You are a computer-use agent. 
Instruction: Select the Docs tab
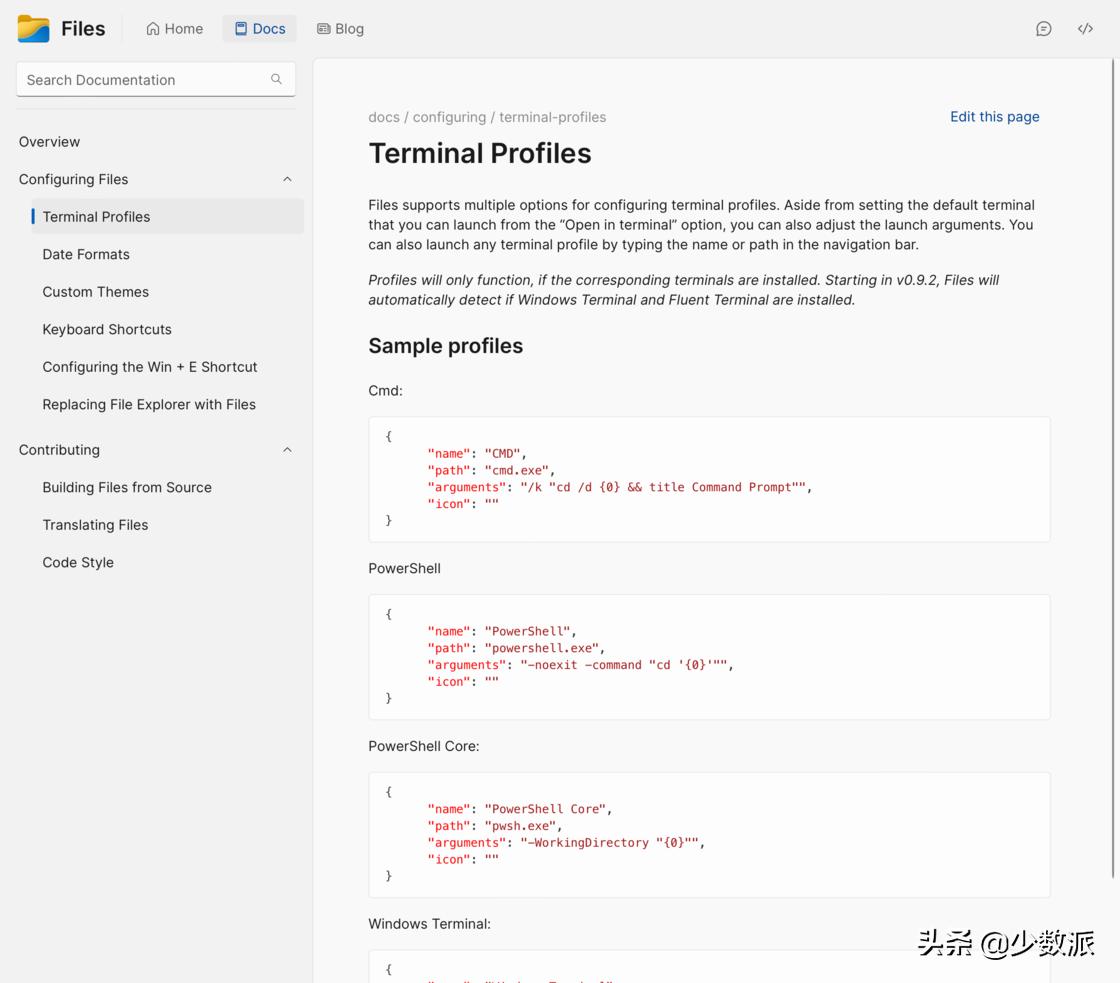259,29
